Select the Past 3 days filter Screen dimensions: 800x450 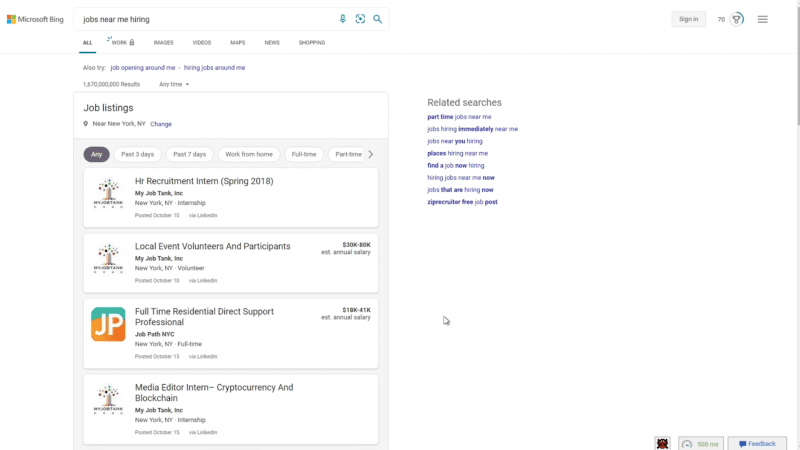[x=137, y=154]
